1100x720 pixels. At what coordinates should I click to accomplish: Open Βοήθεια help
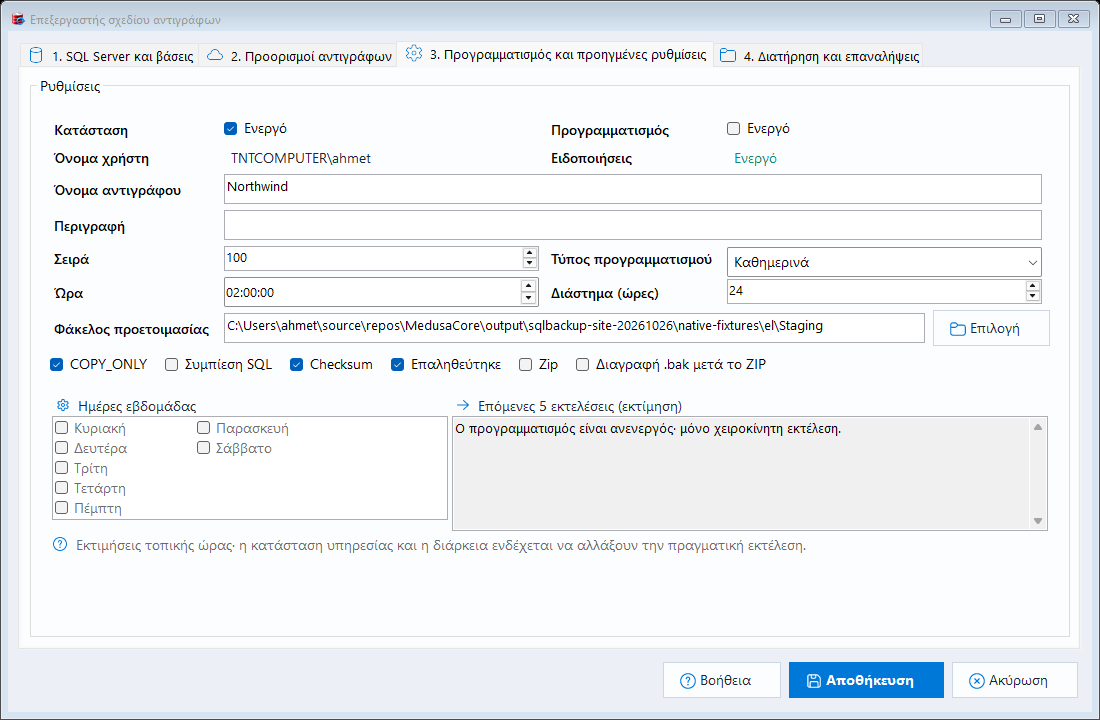(x=722, y=680)
